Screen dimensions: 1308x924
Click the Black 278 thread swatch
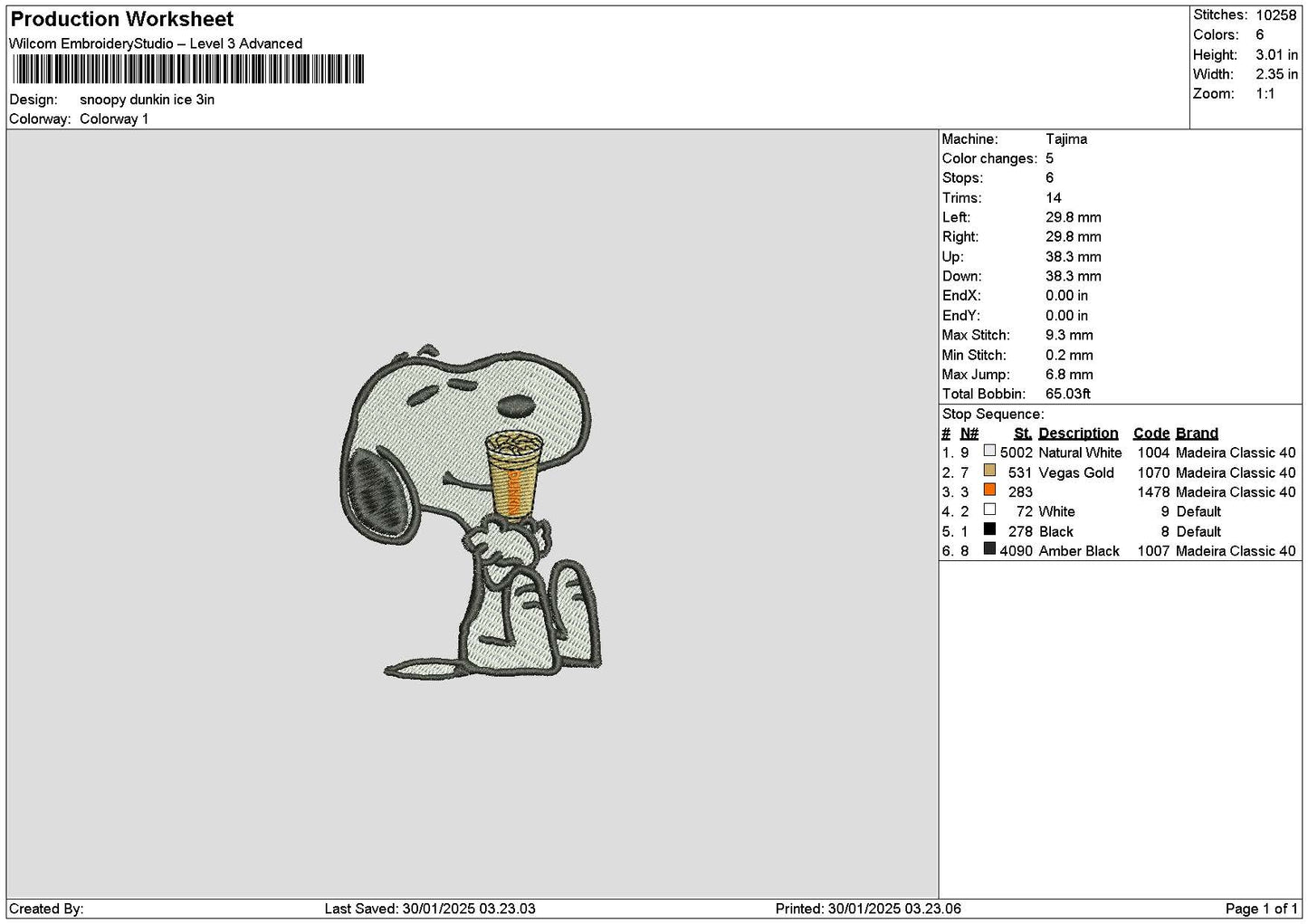click(989, 529)
